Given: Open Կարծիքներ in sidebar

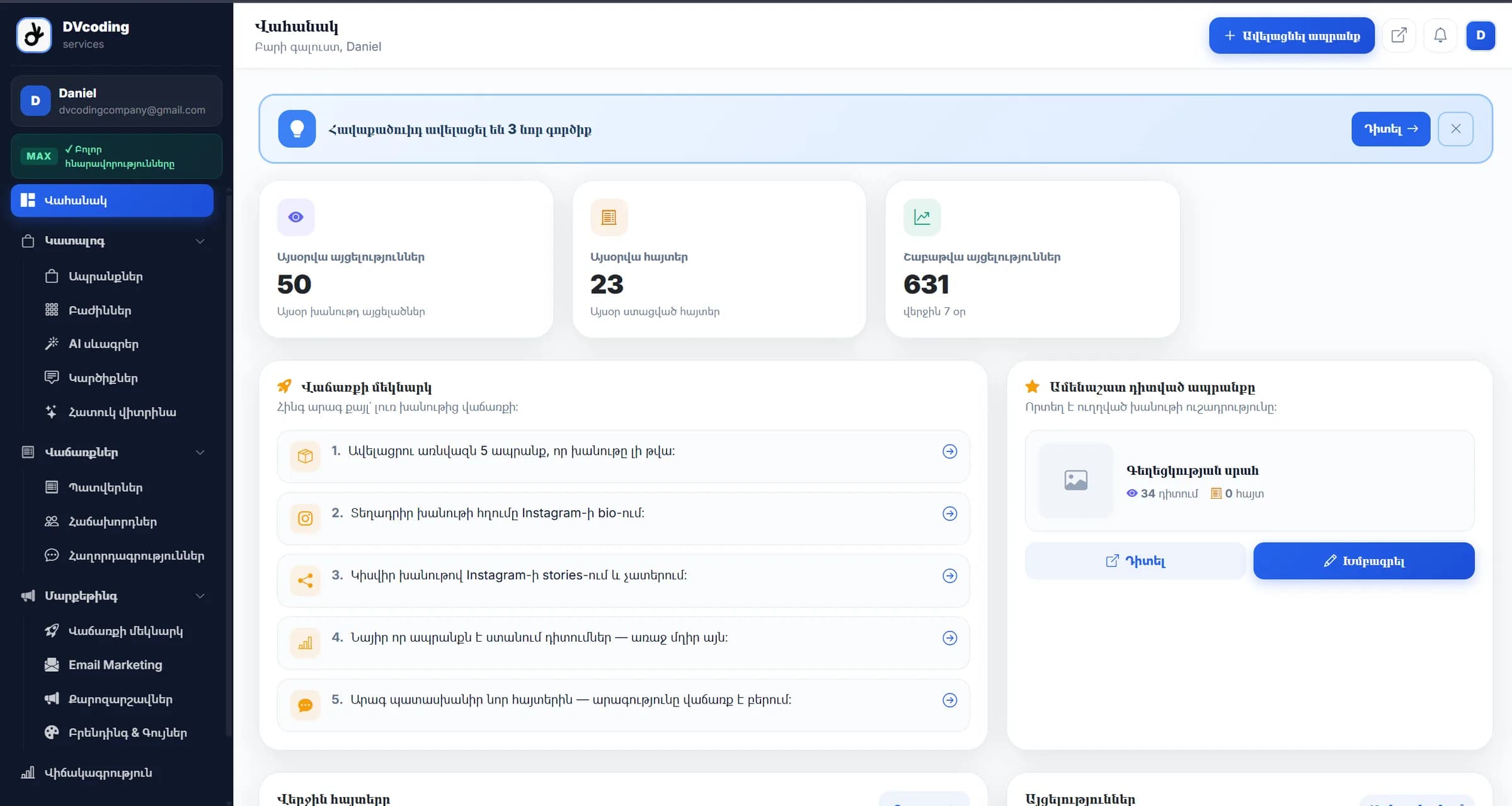Looking at the screenshot, I should pos(103,378).
